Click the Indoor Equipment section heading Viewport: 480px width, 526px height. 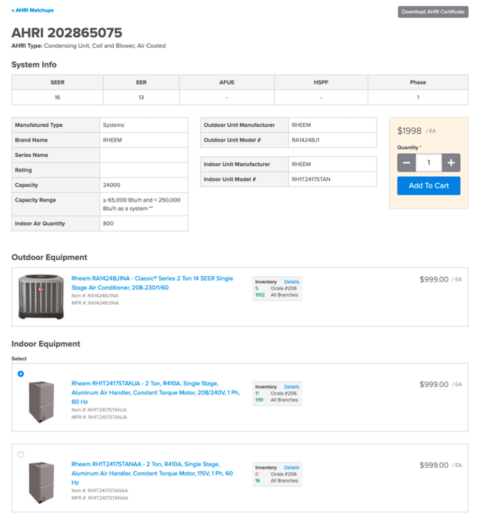tap(46, 344)
